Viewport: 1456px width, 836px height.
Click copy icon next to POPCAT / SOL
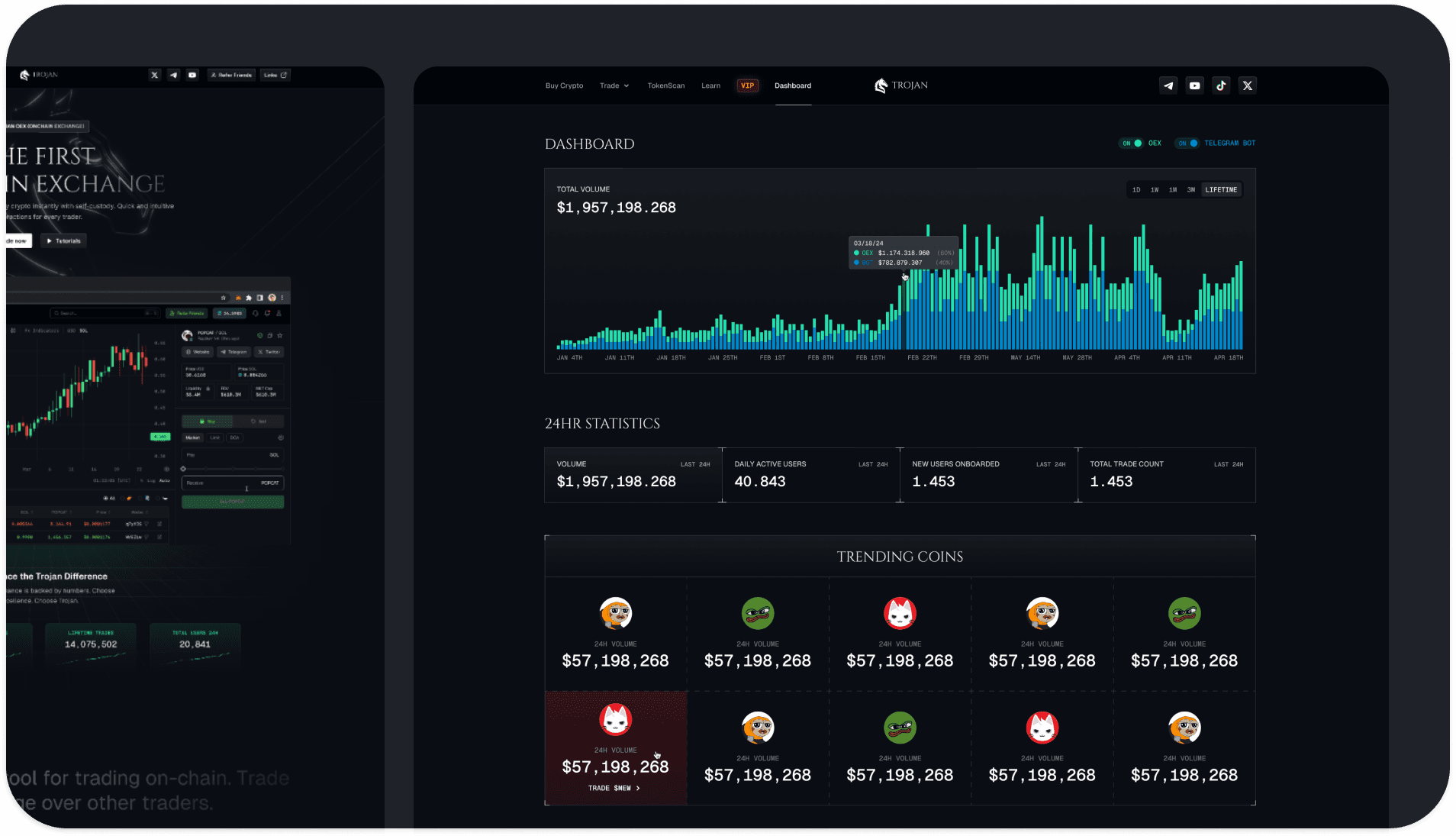(x=270, y=335)
